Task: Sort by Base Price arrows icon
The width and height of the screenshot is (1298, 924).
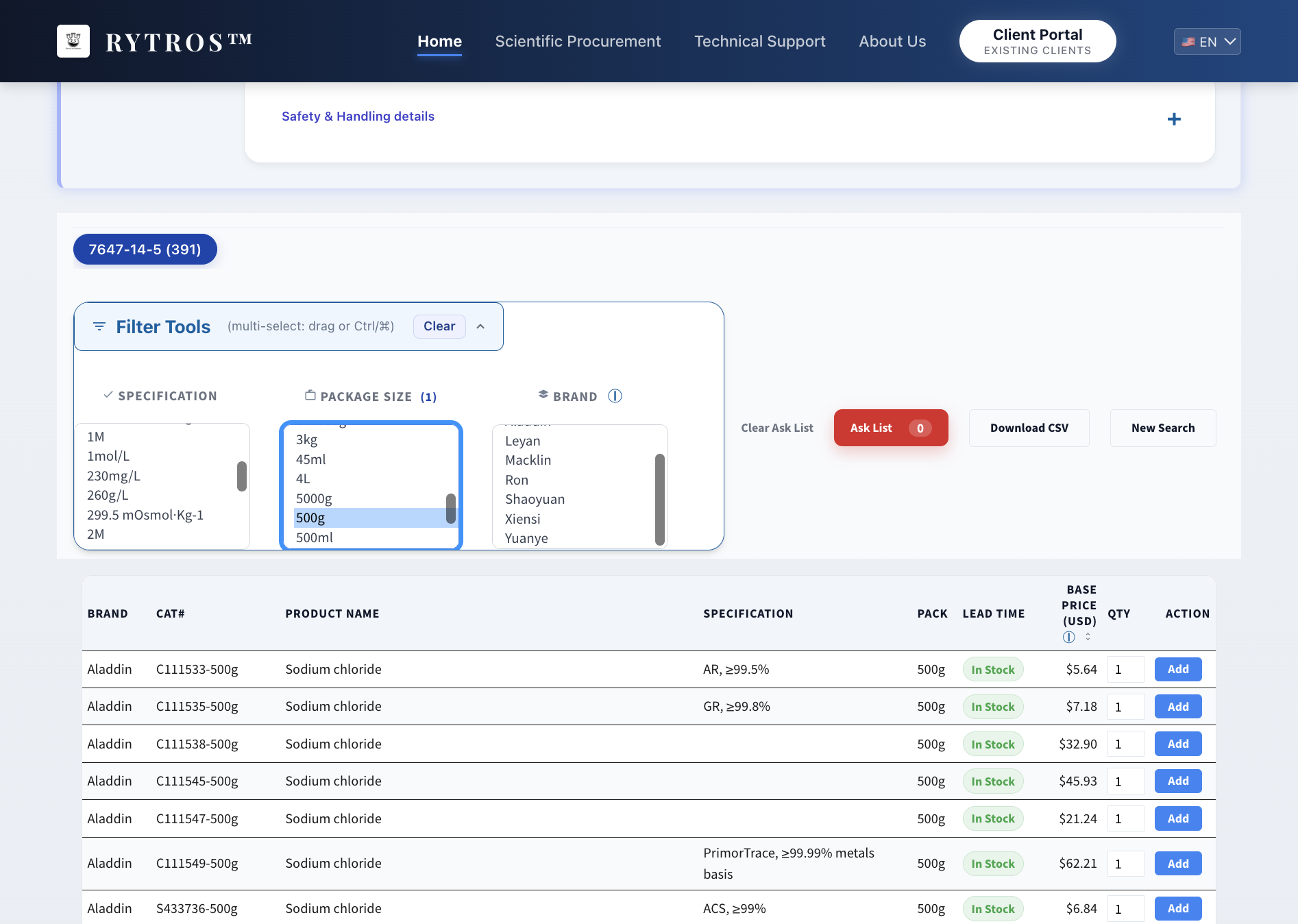Action: (1088, 637)
